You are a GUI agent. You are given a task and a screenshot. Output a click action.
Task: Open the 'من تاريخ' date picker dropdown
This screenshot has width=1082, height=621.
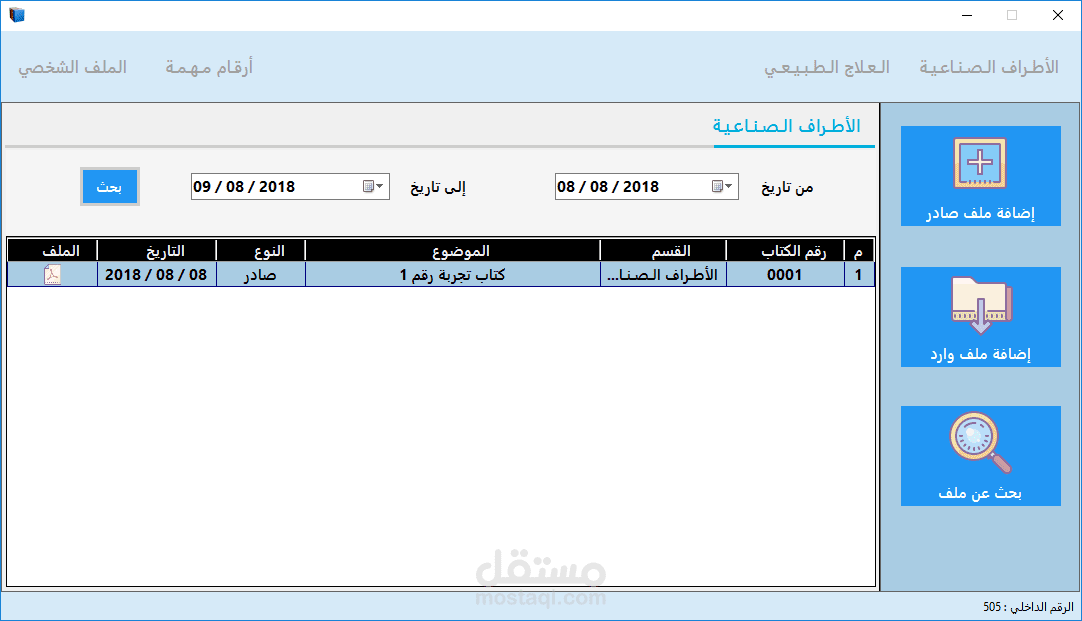tap(722, 186)
